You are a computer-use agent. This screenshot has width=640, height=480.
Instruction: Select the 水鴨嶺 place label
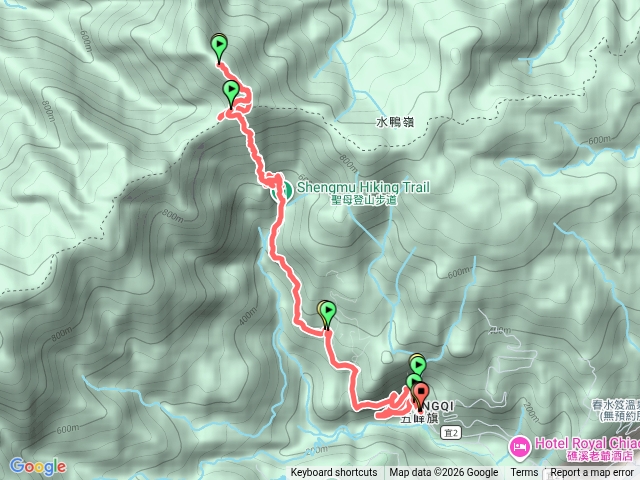point(395,122)
